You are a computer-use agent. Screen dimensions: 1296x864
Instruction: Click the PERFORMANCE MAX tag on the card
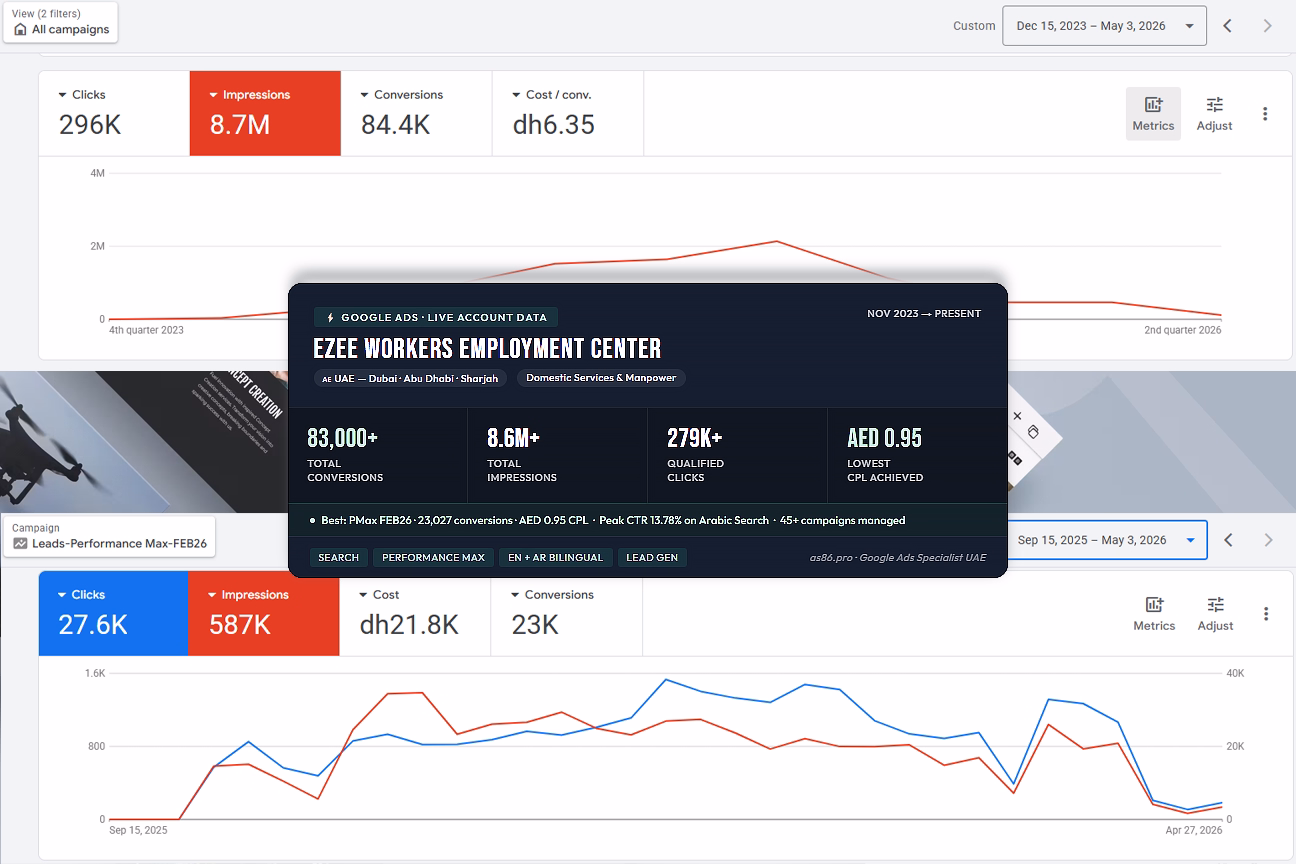tap(433, 557)
